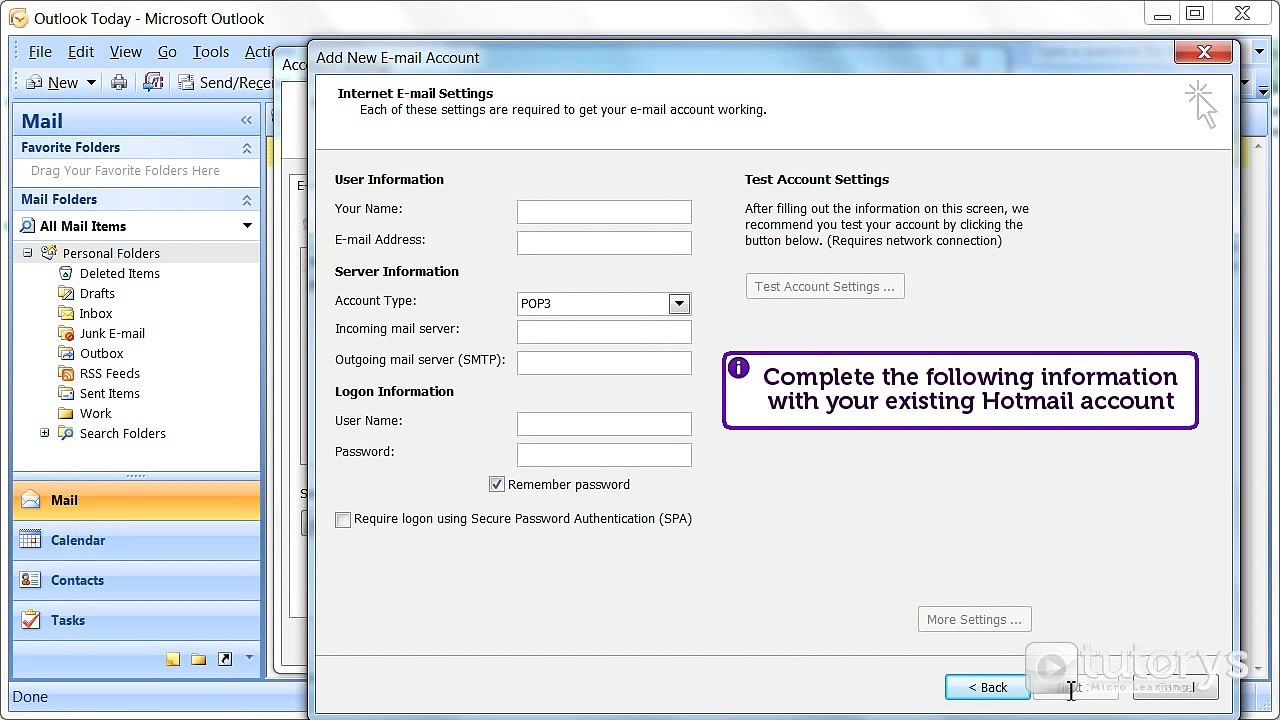Open the View menu

126,52
